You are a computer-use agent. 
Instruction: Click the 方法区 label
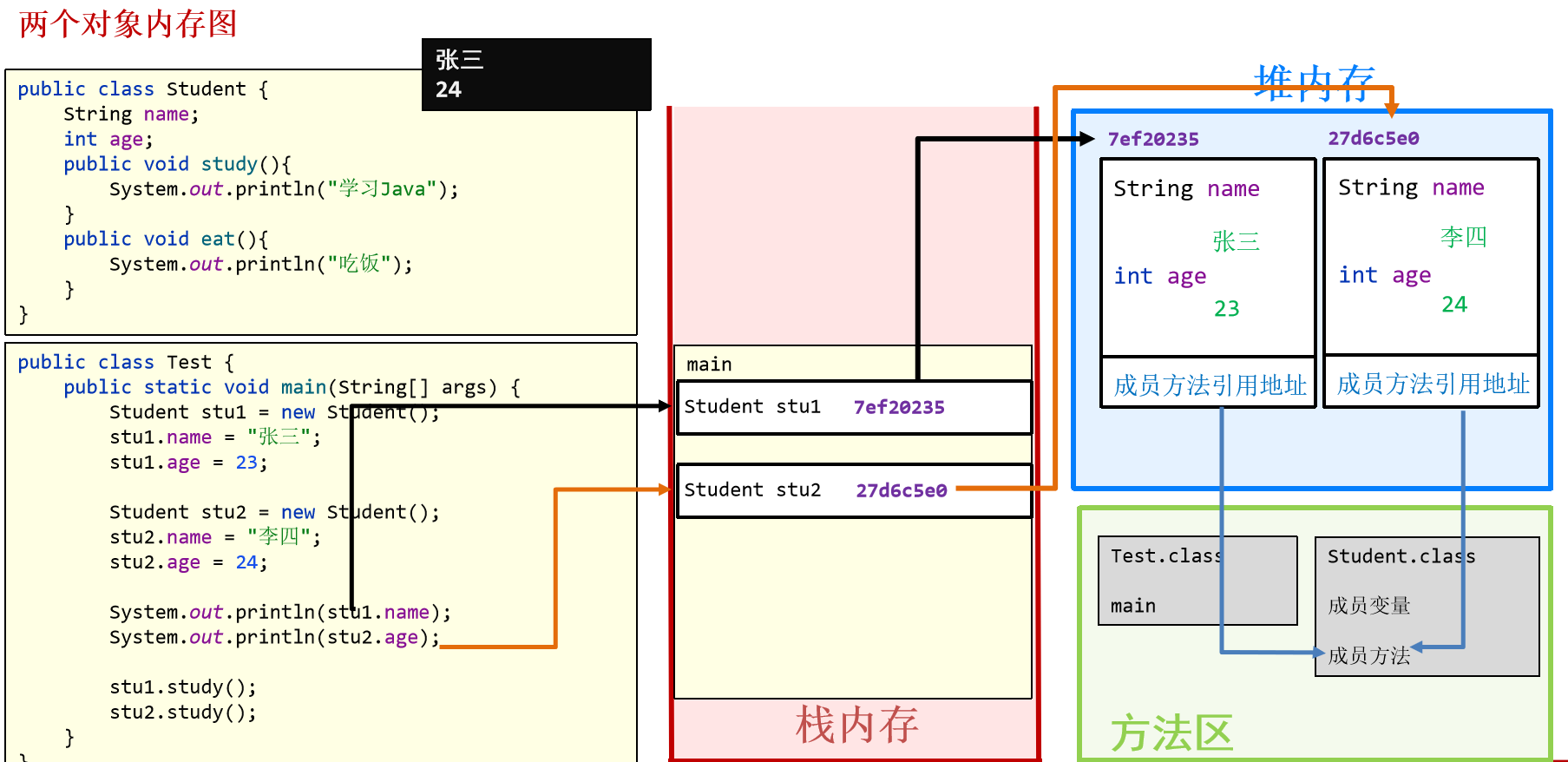[1172, 734]
